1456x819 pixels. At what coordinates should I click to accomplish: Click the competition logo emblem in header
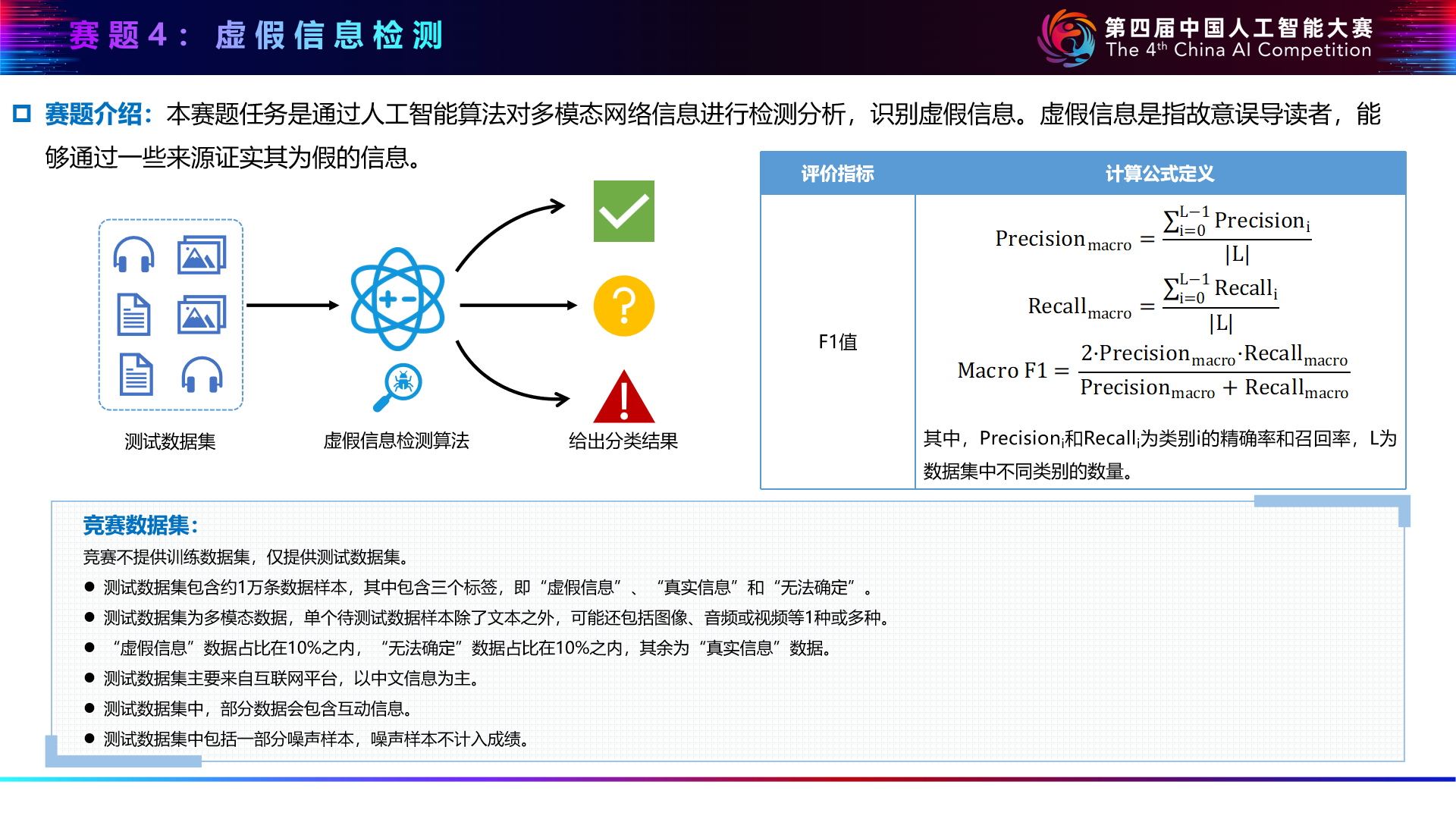tap(1067, 38)
